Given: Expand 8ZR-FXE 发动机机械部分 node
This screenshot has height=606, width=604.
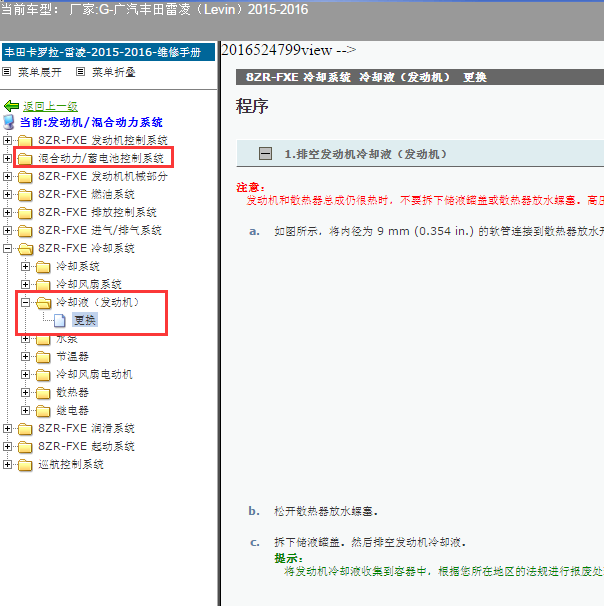Looking at the screenshot, I should click(x=7, y=177).
